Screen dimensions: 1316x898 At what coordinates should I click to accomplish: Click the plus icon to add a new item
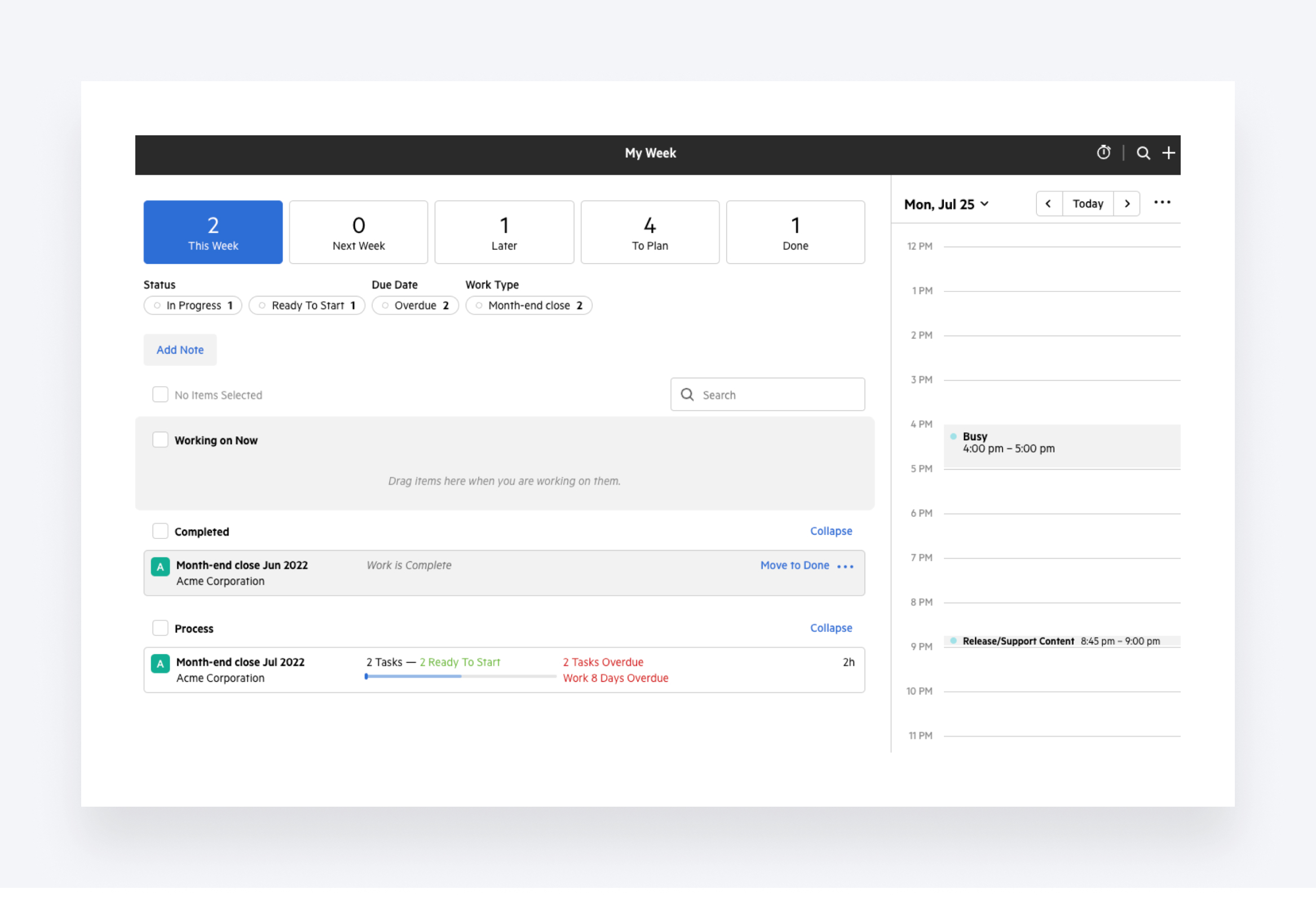[1168, 153]
